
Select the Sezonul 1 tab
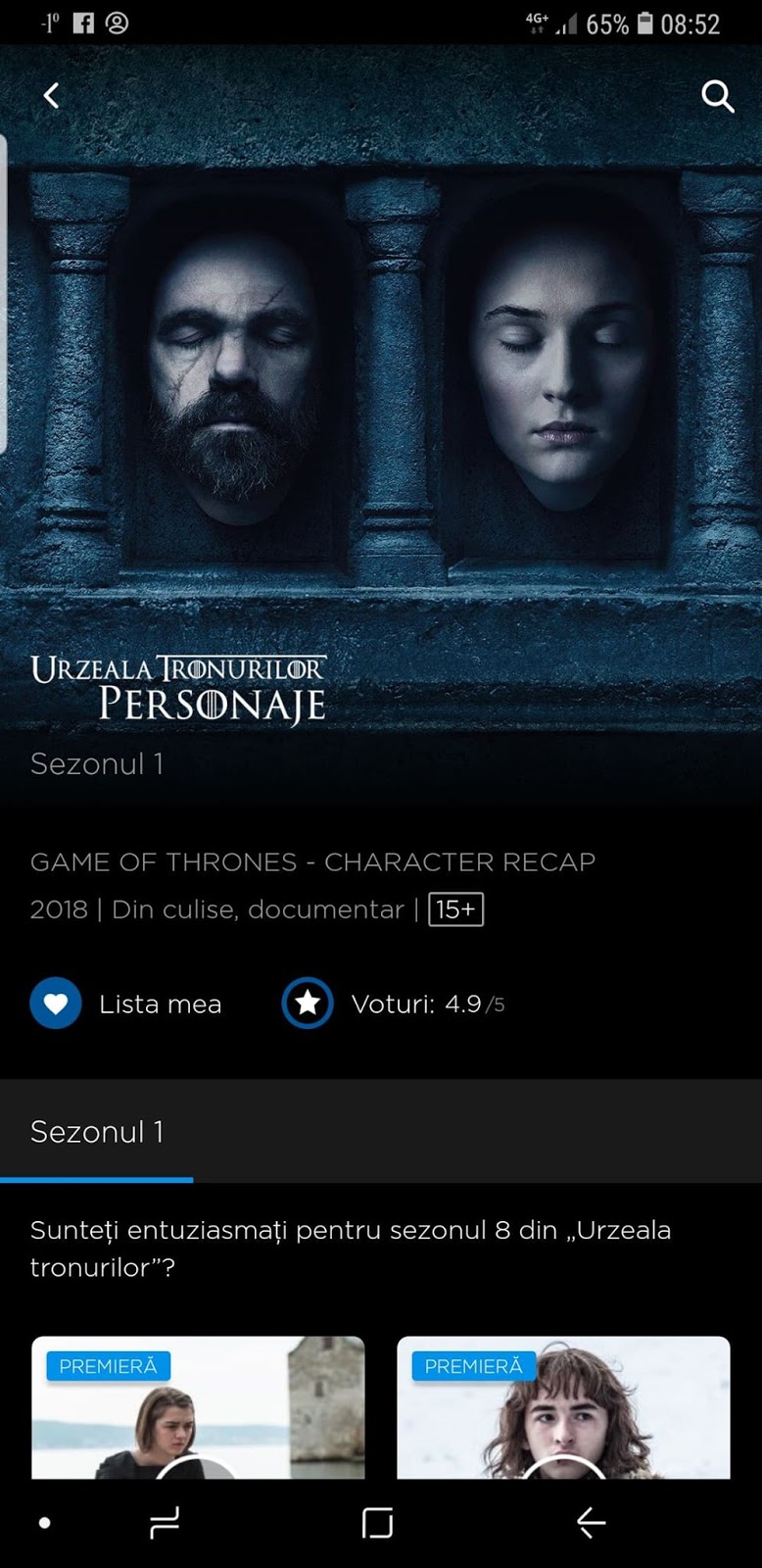coord(97,1132)
